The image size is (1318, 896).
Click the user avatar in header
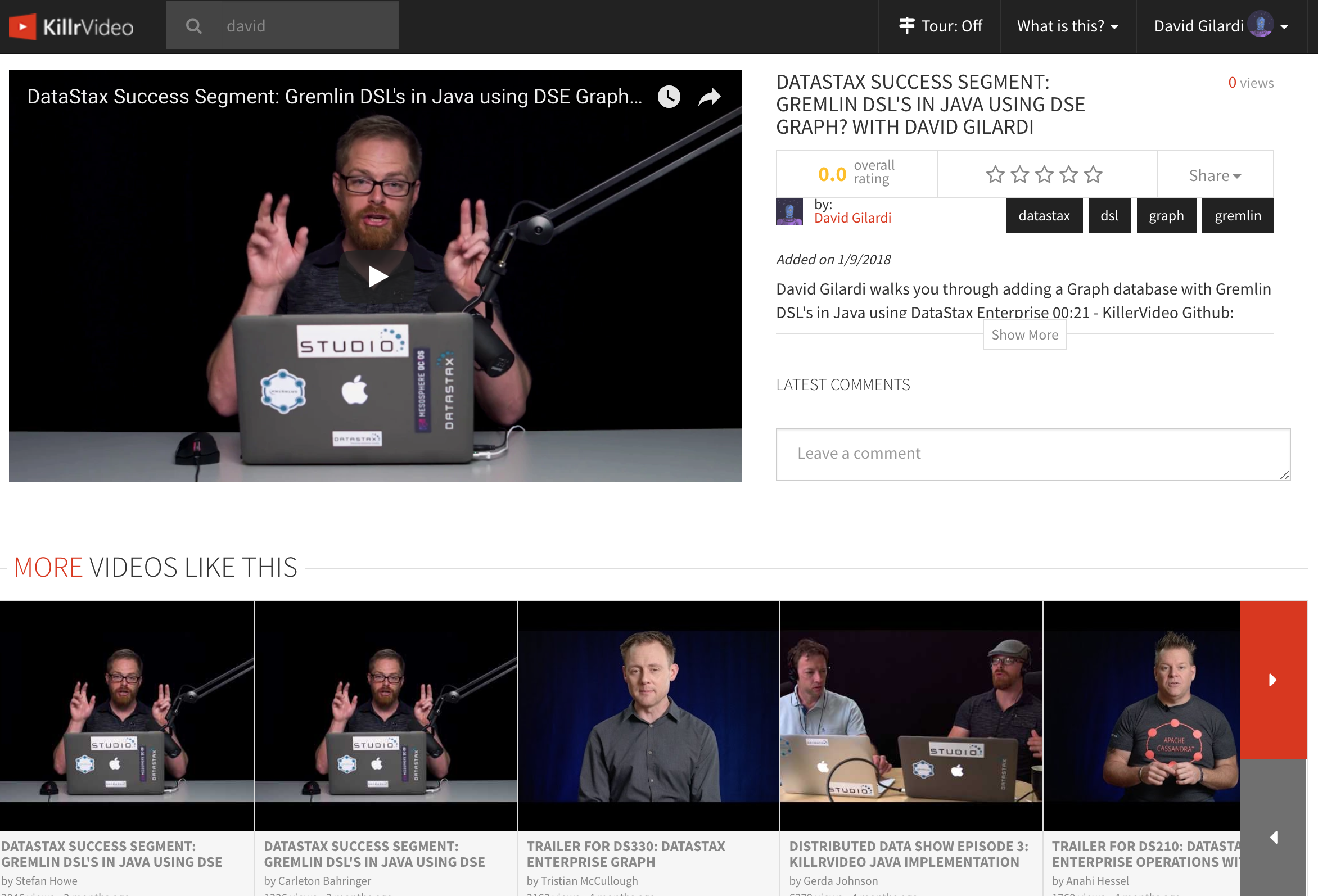(1260, 25)
